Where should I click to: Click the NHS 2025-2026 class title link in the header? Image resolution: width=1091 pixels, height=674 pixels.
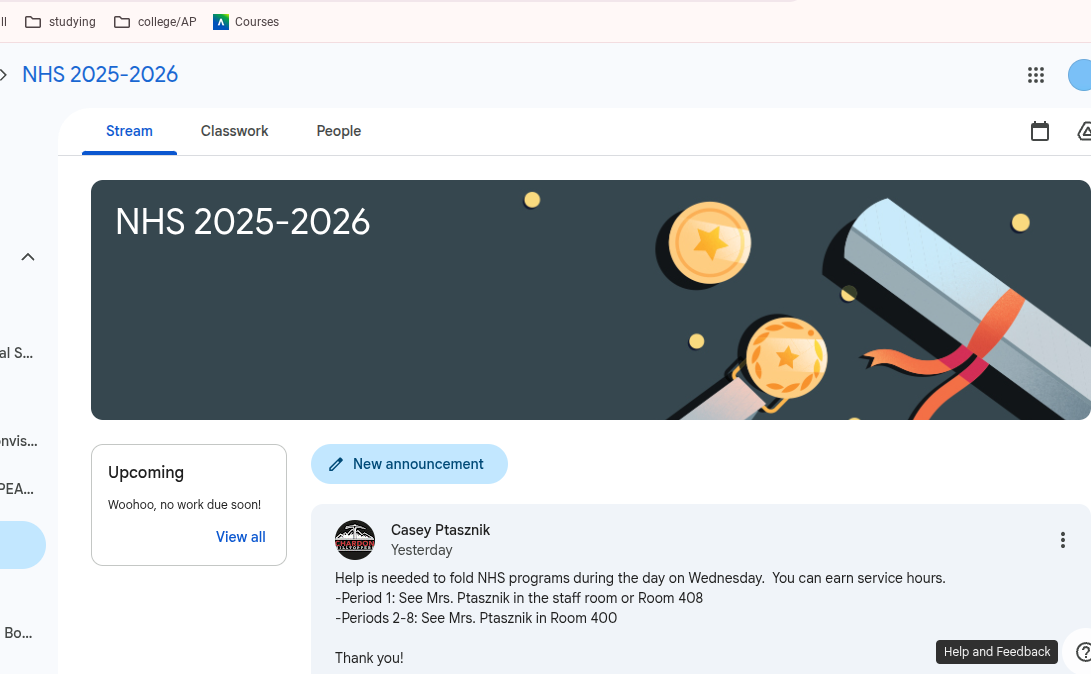coord(100,74)
